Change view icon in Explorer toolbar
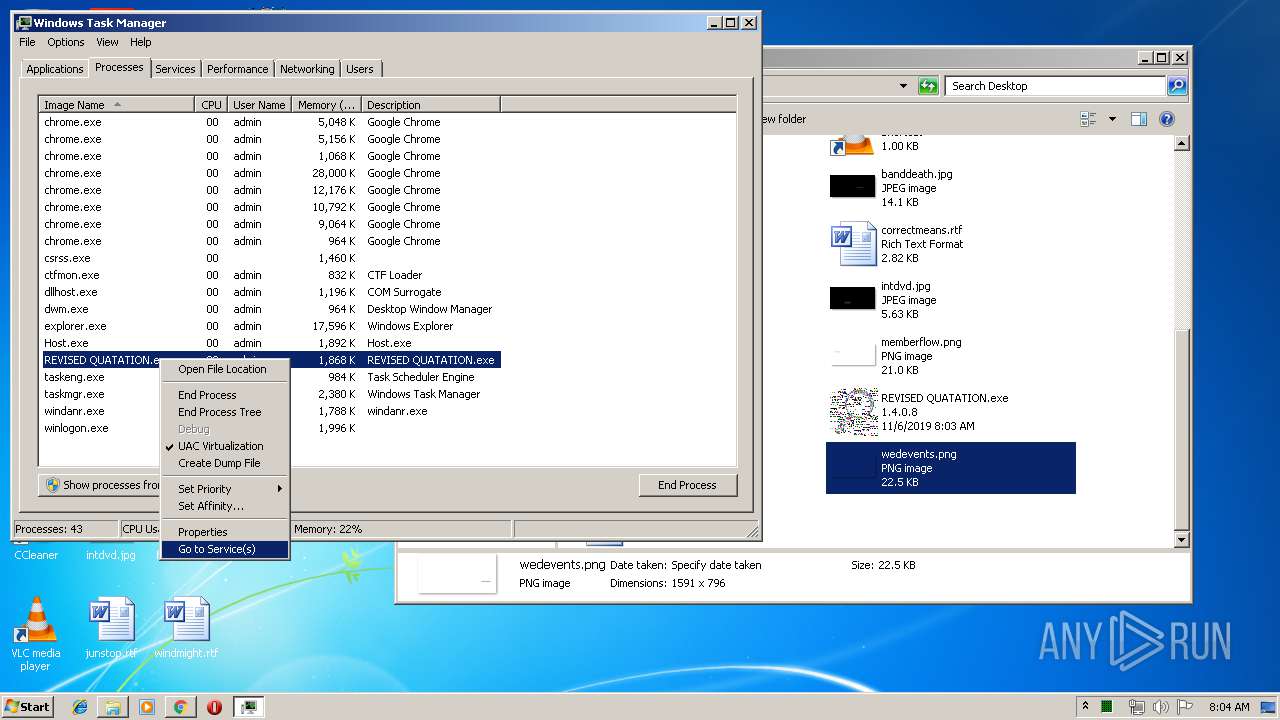The width and height of the screenshot is (1280, 720). pyautogui.click(x=1089, y=119)
